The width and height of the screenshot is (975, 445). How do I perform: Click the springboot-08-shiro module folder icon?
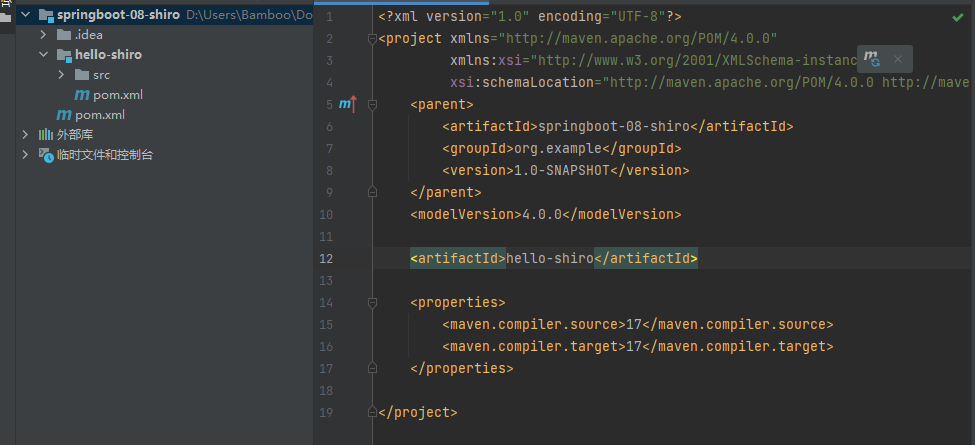45,15
